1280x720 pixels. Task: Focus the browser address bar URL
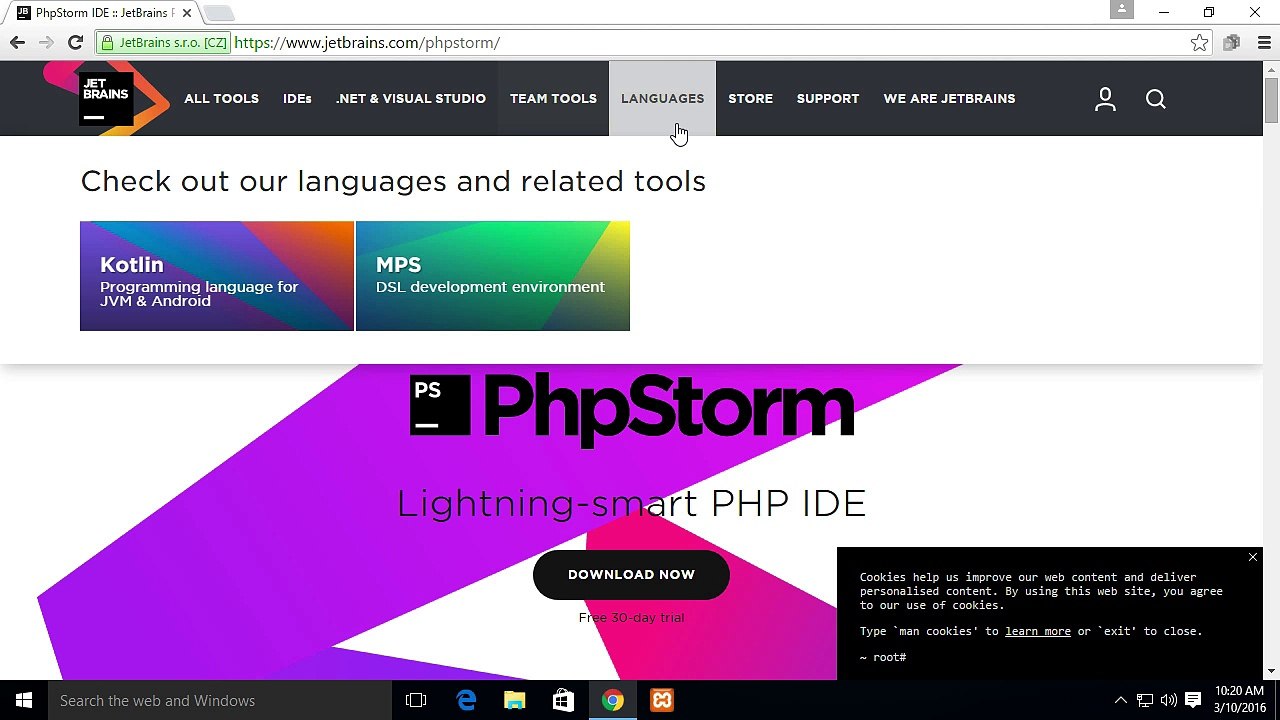(x=367, y=43)
